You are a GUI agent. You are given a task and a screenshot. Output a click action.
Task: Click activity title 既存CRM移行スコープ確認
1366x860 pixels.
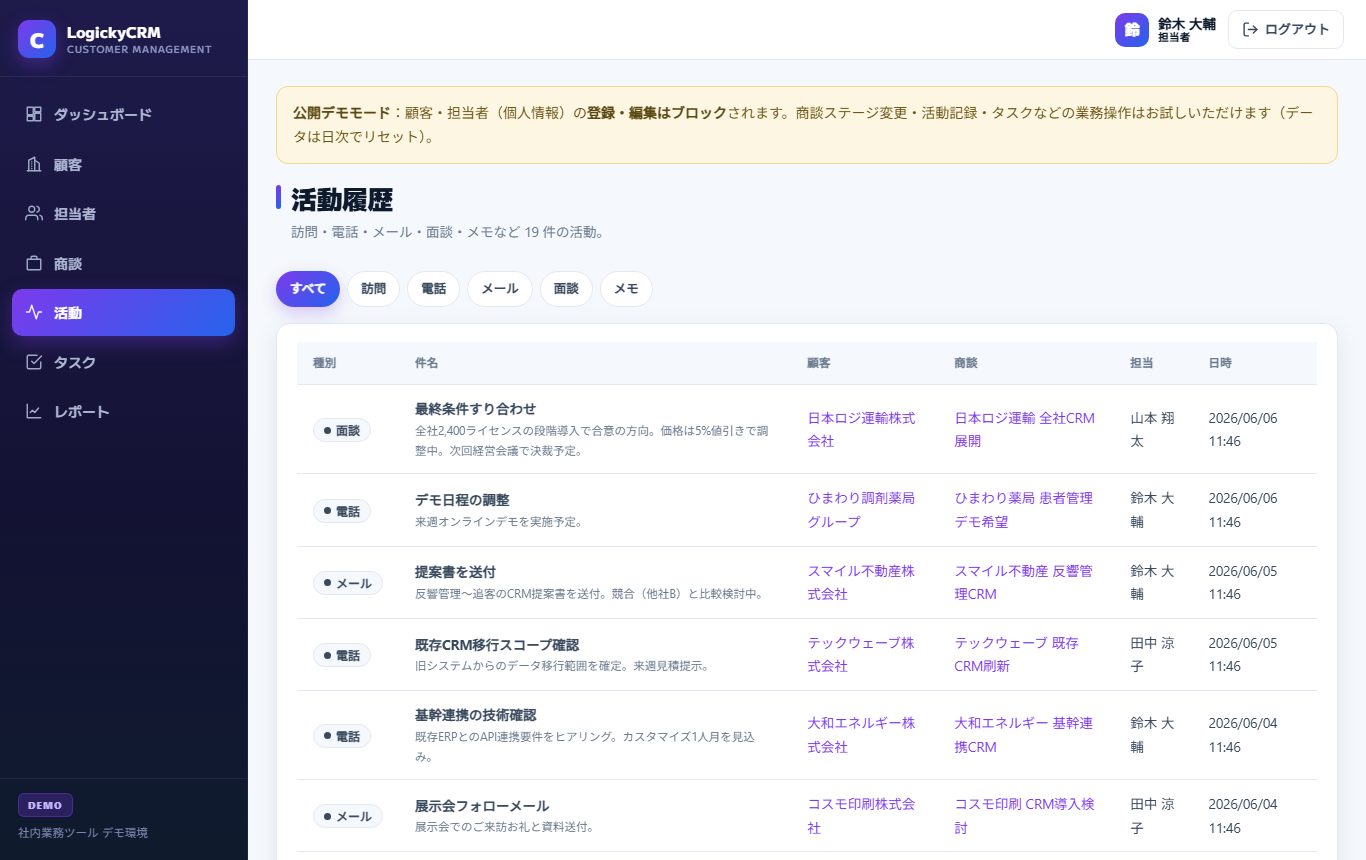(x=497, y=645)
